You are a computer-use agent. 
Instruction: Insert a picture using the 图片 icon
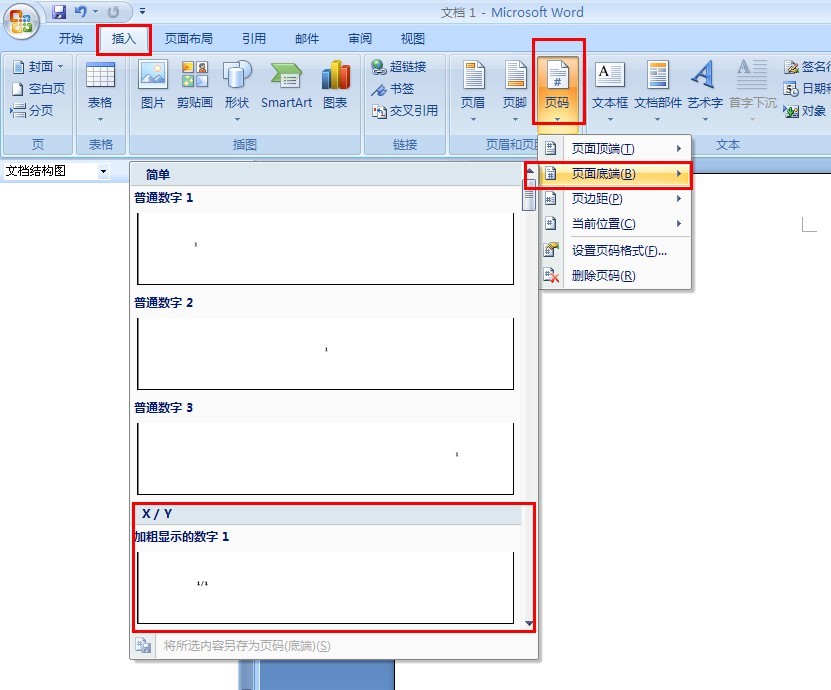[152, 88]
